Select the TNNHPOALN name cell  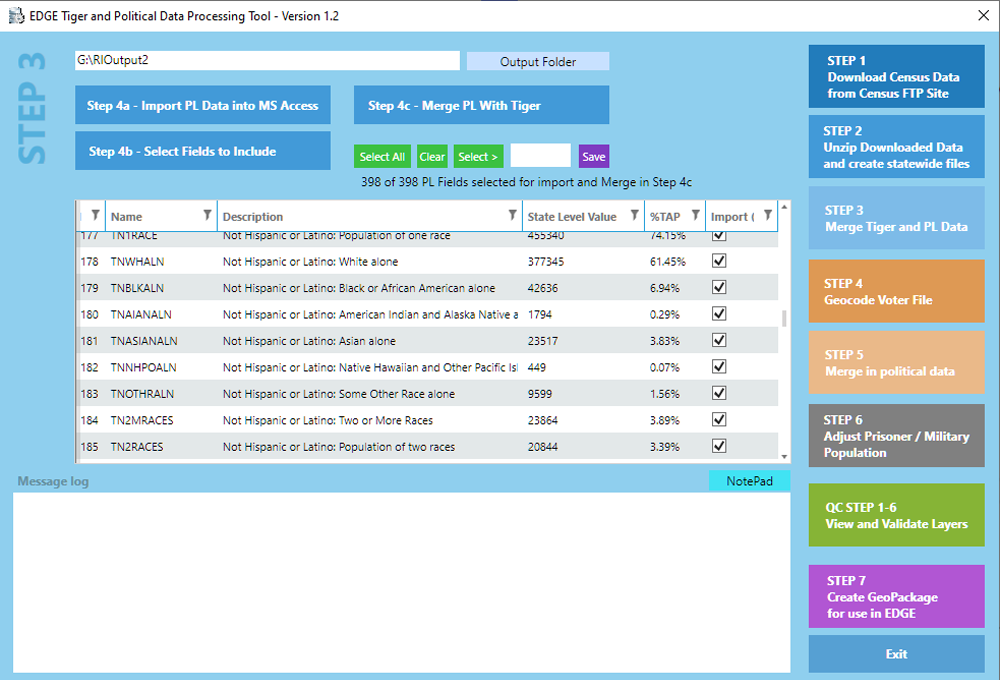(143, 367)
